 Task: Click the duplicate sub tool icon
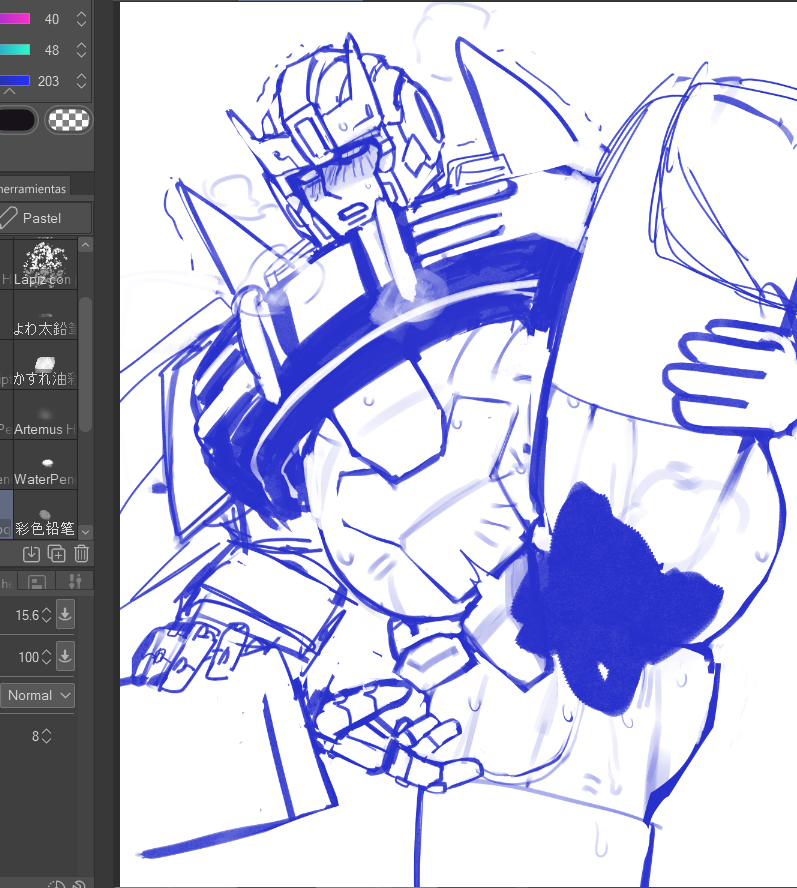(x=57, y=553)
